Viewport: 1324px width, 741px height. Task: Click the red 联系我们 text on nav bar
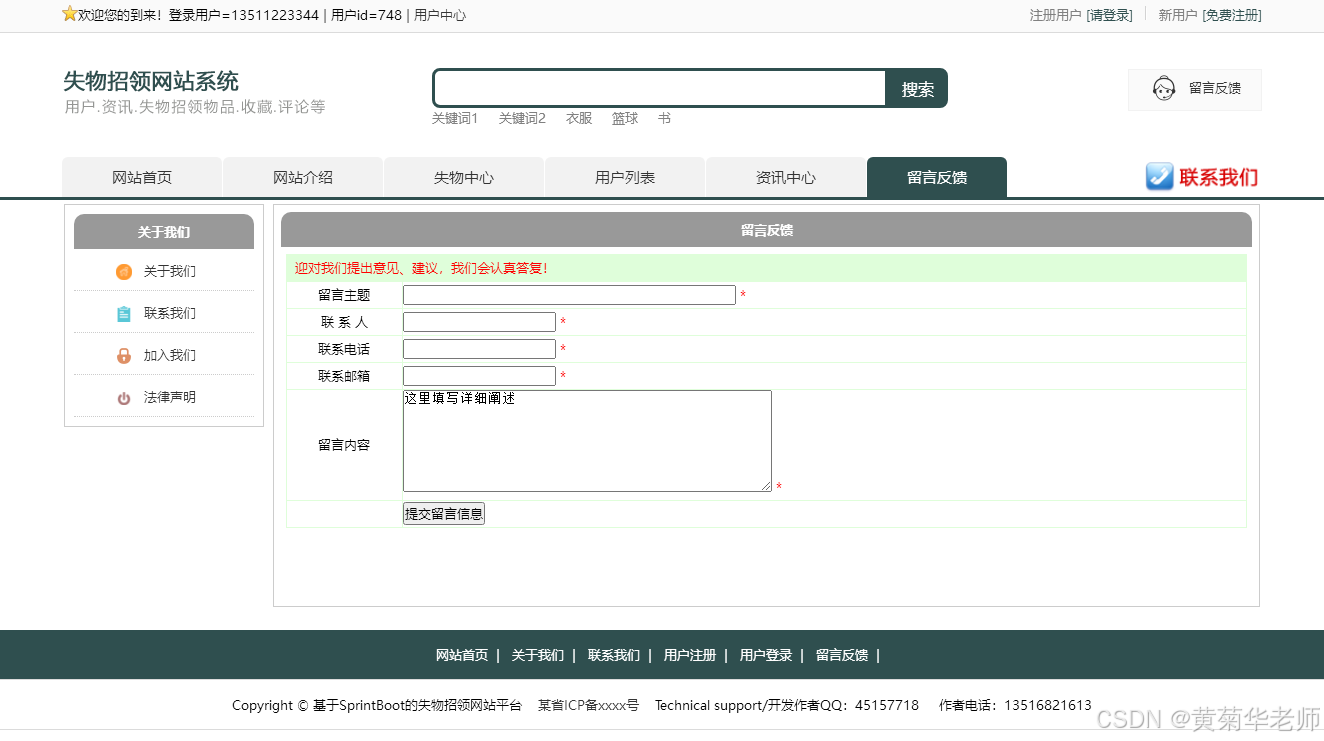pyautogui.click(x=1218, y=177)
